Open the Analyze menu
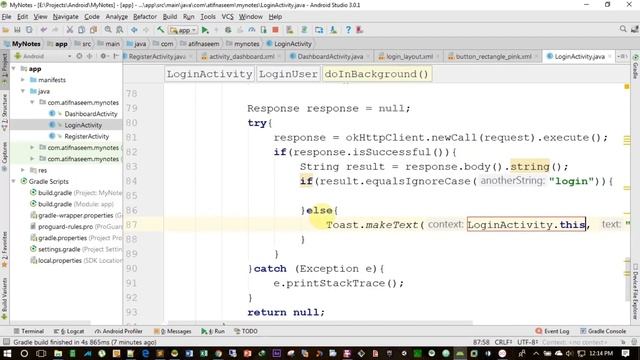640x360 pixels. [117, 17]
